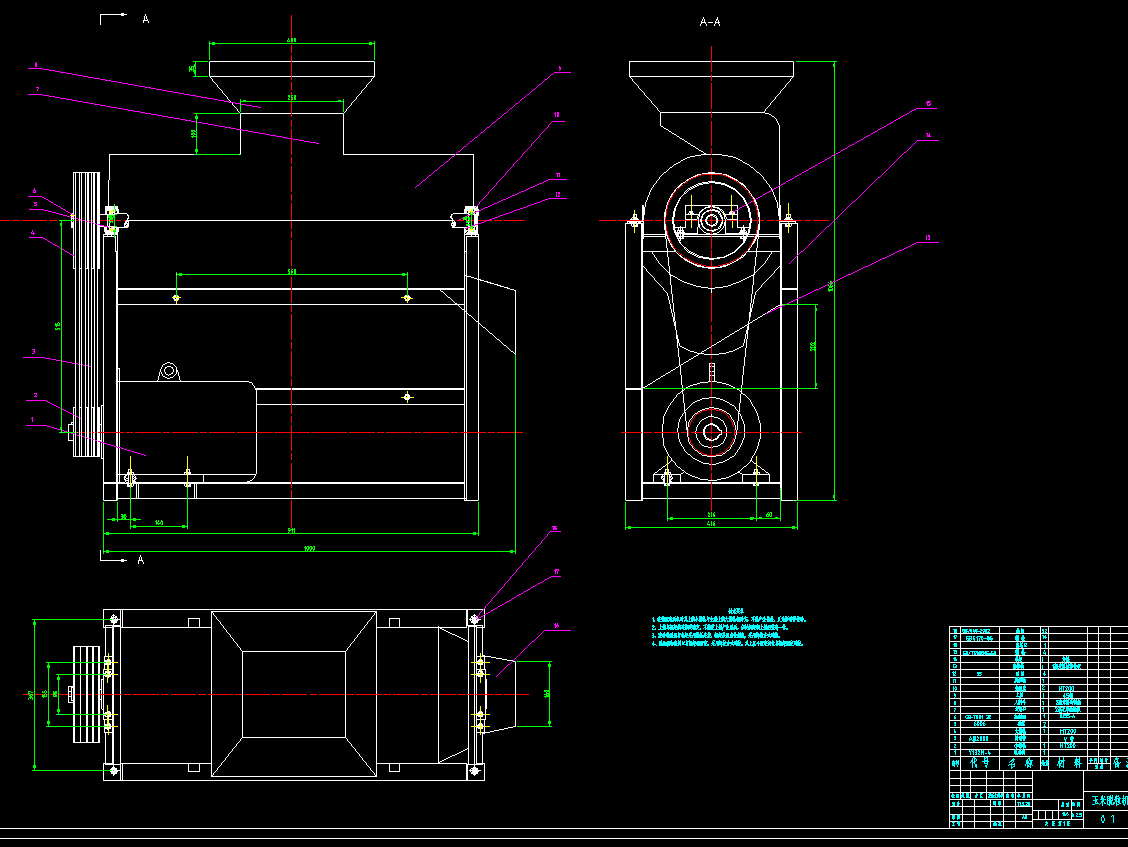Select the 416 width dimension in A-A view
The width and height of the screenshot is (1128, 847).
tap(711, 524)
